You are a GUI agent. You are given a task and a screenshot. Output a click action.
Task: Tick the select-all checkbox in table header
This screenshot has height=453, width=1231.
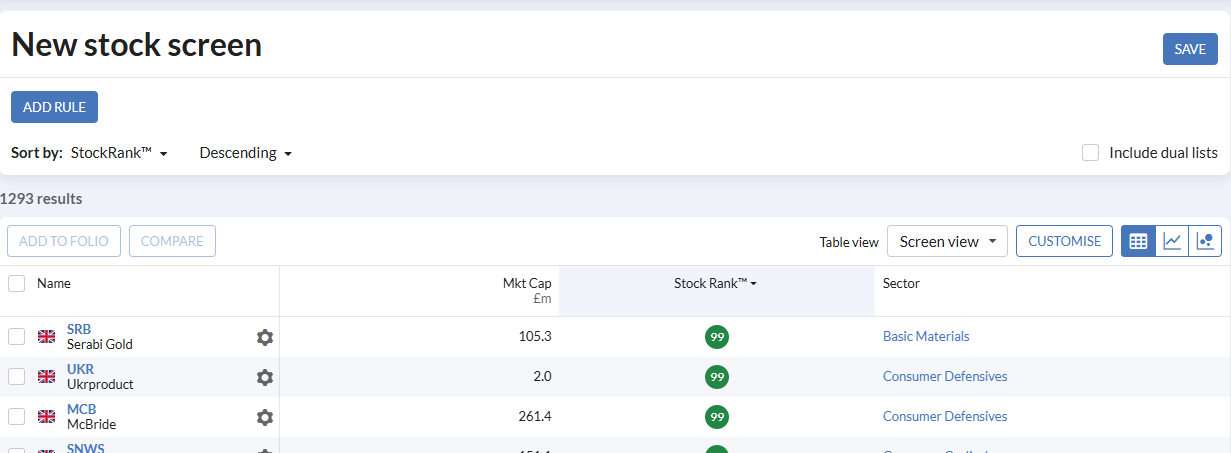coord(16,284)
